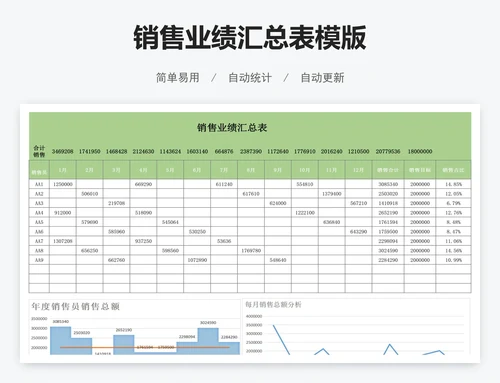This screenshot has height=383, width=500.
Task: Select AA6 December value 643290
Action: tap(359, 231)
